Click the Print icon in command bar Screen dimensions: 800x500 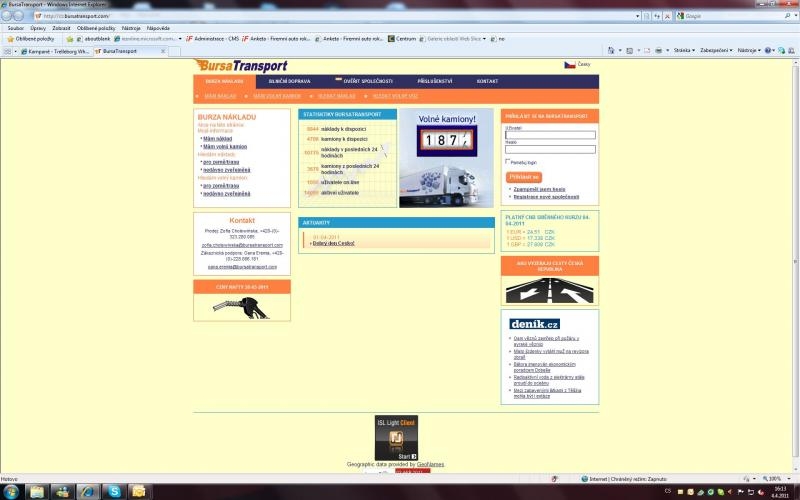pos(658,51)
